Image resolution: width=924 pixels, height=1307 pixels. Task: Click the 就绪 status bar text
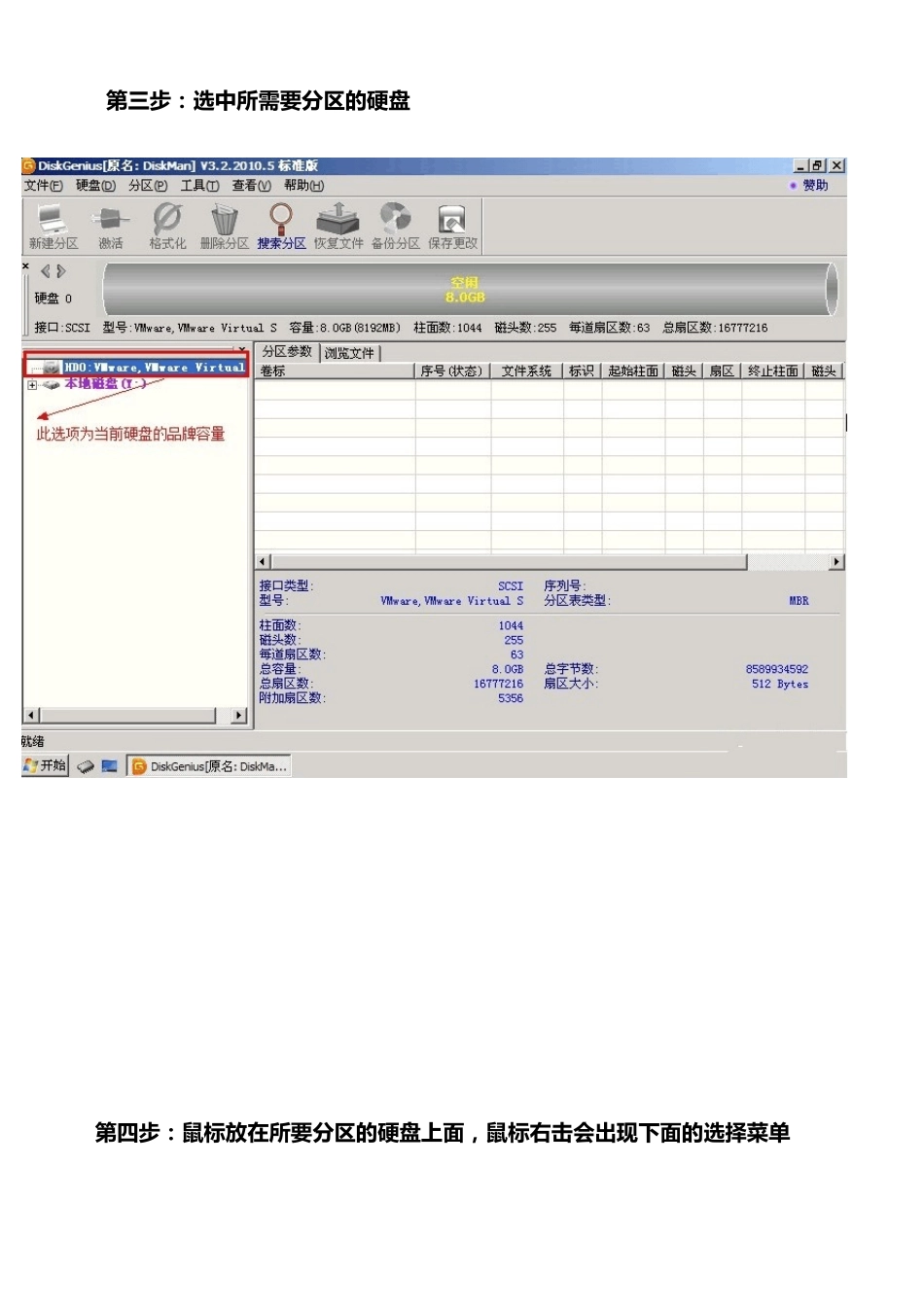coord(34,741)
